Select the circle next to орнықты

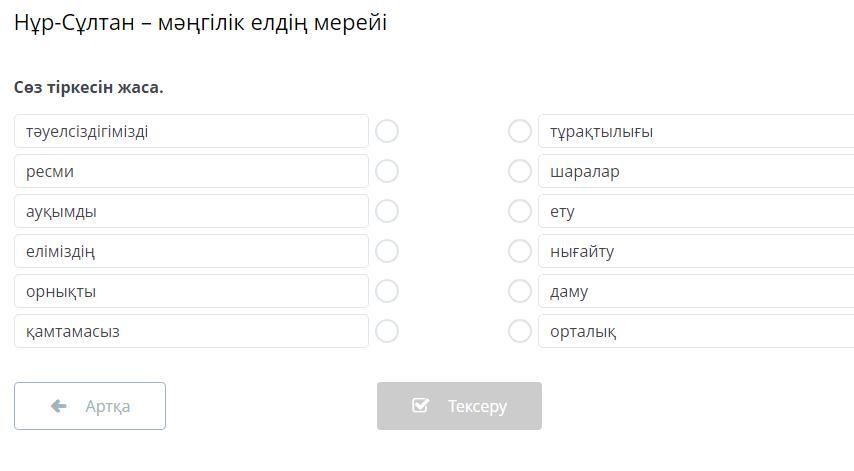387,291
